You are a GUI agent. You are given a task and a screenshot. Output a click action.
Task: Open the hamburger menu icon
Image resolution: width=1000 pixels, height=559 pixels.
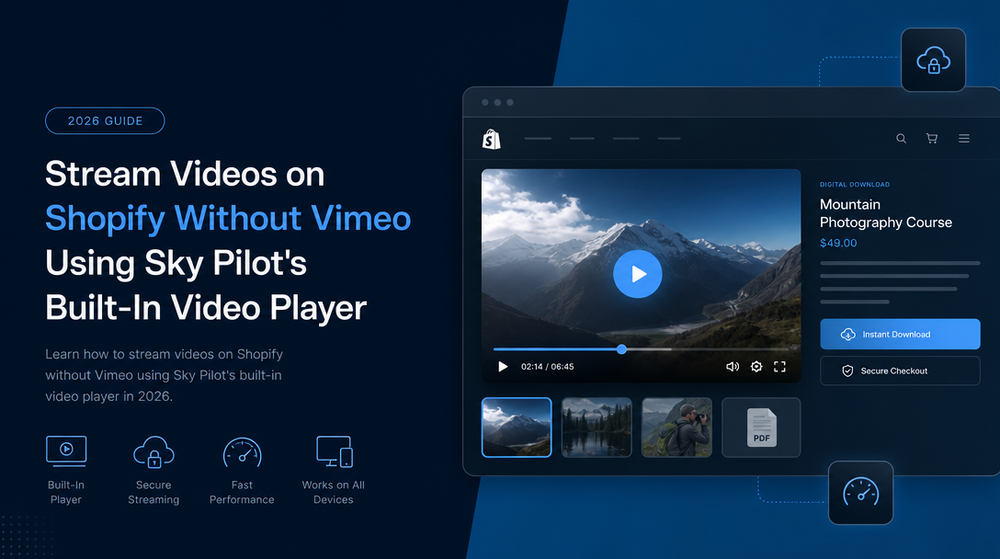click(964, 138)
